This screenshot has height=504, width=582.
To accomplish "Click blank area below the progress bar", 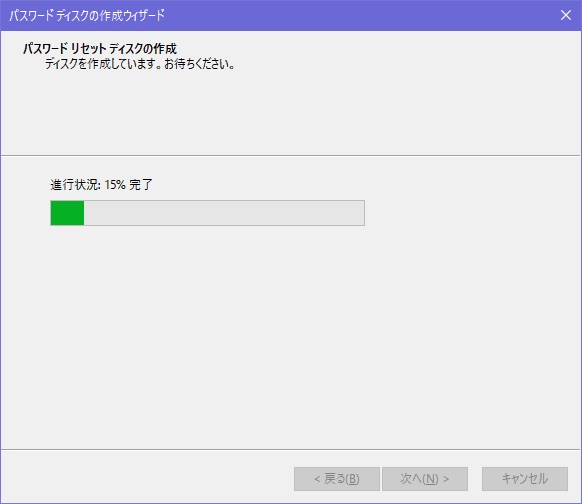I will (x=290, y=334).
